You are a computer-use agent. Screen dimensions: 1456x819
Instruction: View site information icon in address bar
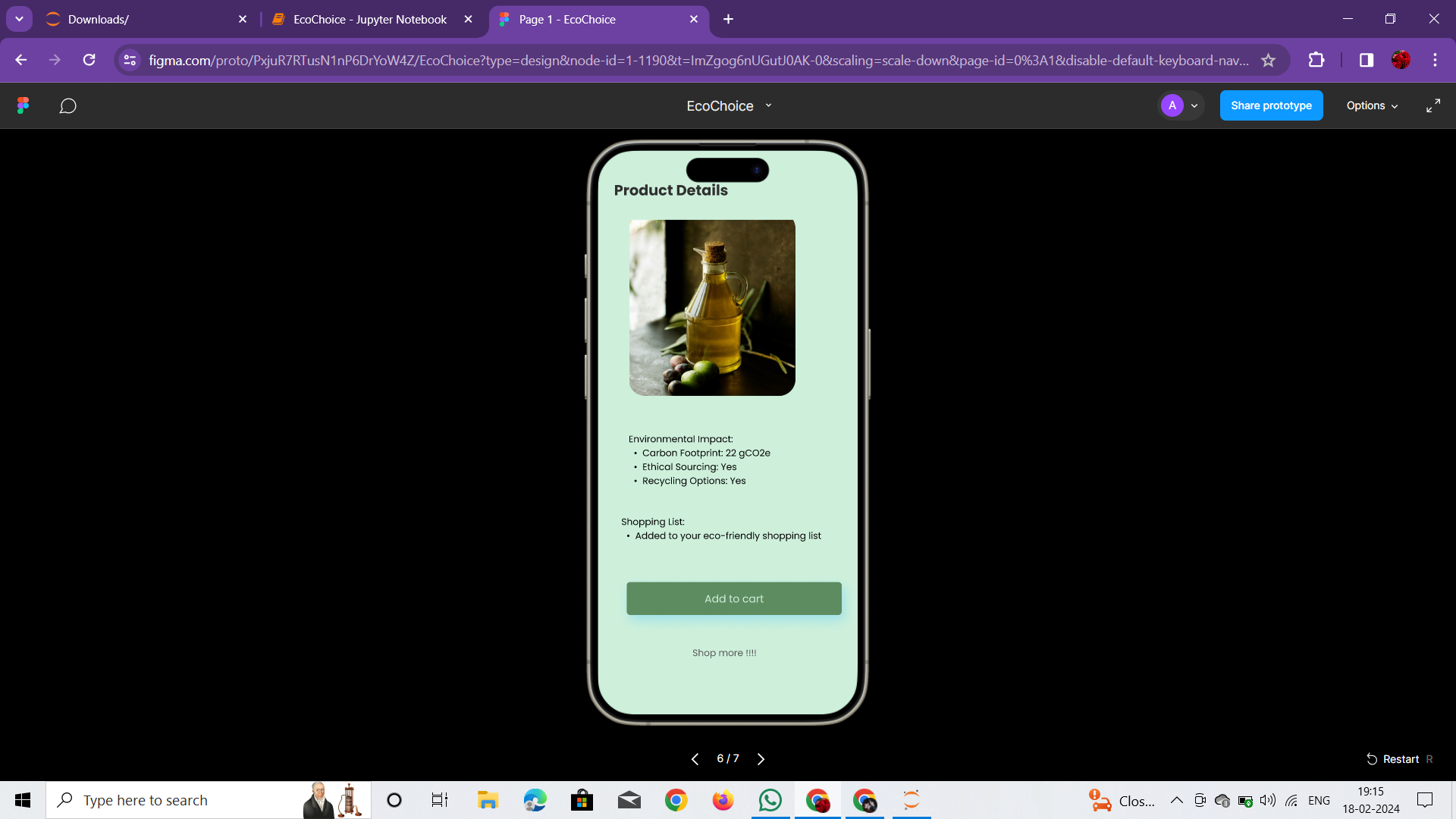(130, 60)
